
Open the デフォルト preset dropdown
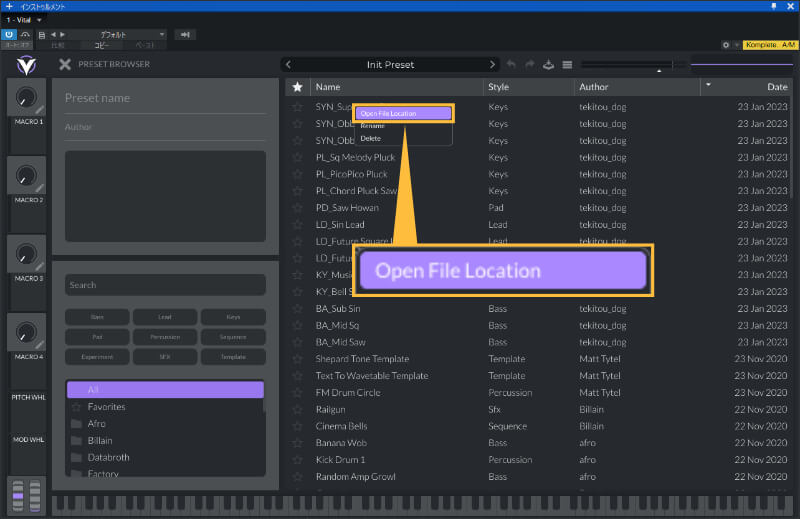[118, 35]
